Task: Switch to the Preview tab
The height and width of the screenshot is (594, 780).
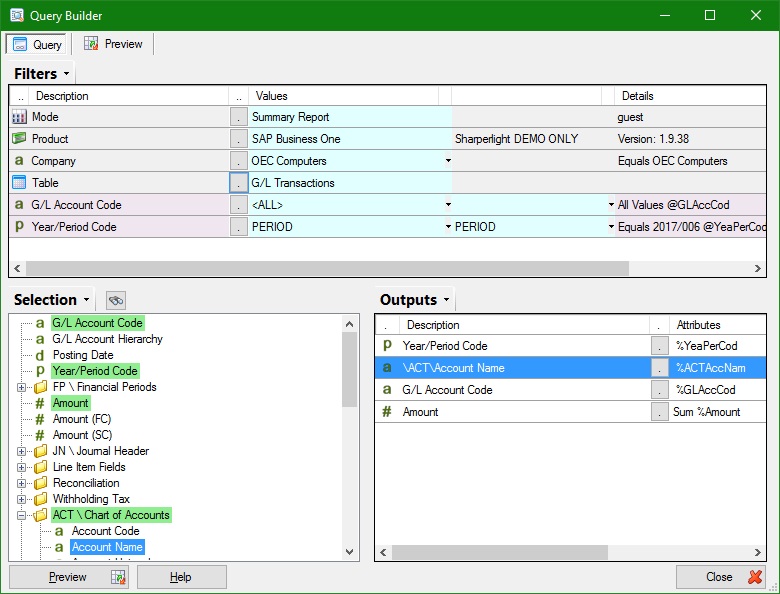Action: pyautogui.click(x=113, y=44)
